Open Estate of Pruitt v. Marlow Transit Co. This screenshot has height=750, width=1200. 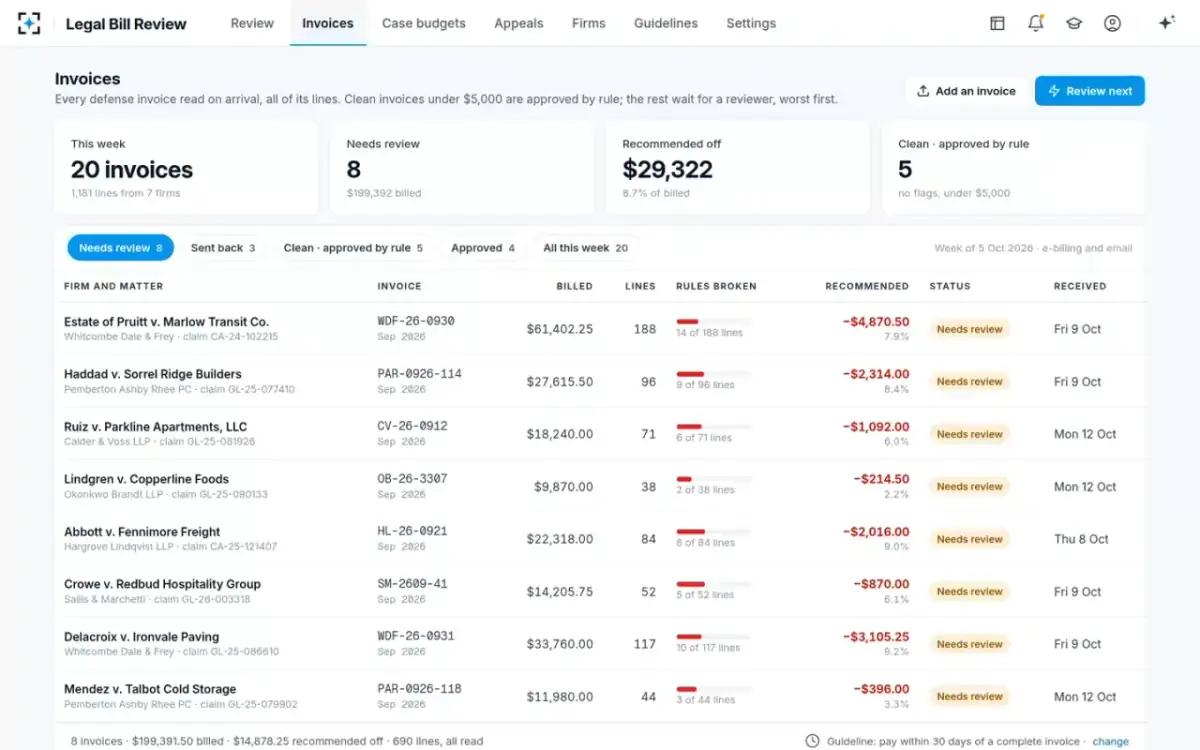(166, 322)
